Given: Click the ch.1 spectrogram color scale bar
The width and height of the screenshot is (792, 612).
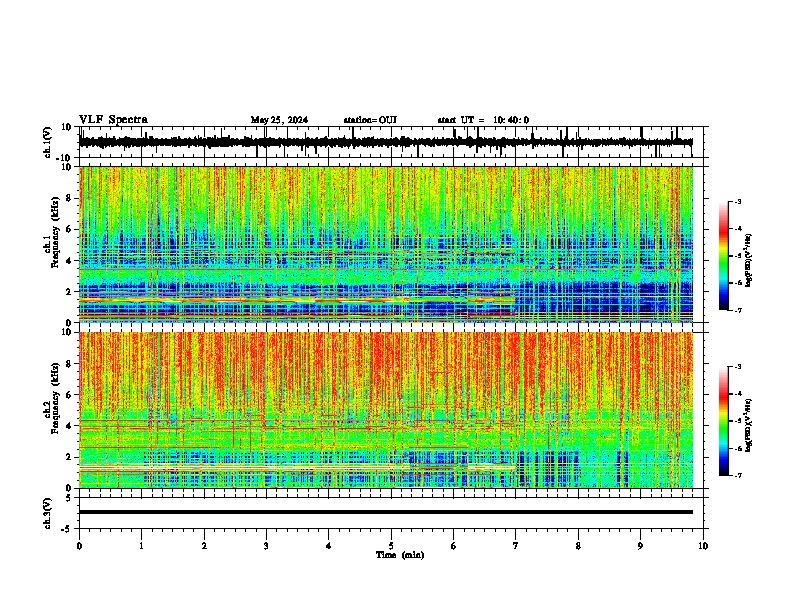Looking at the screenshot, I should tap(724, 256).
